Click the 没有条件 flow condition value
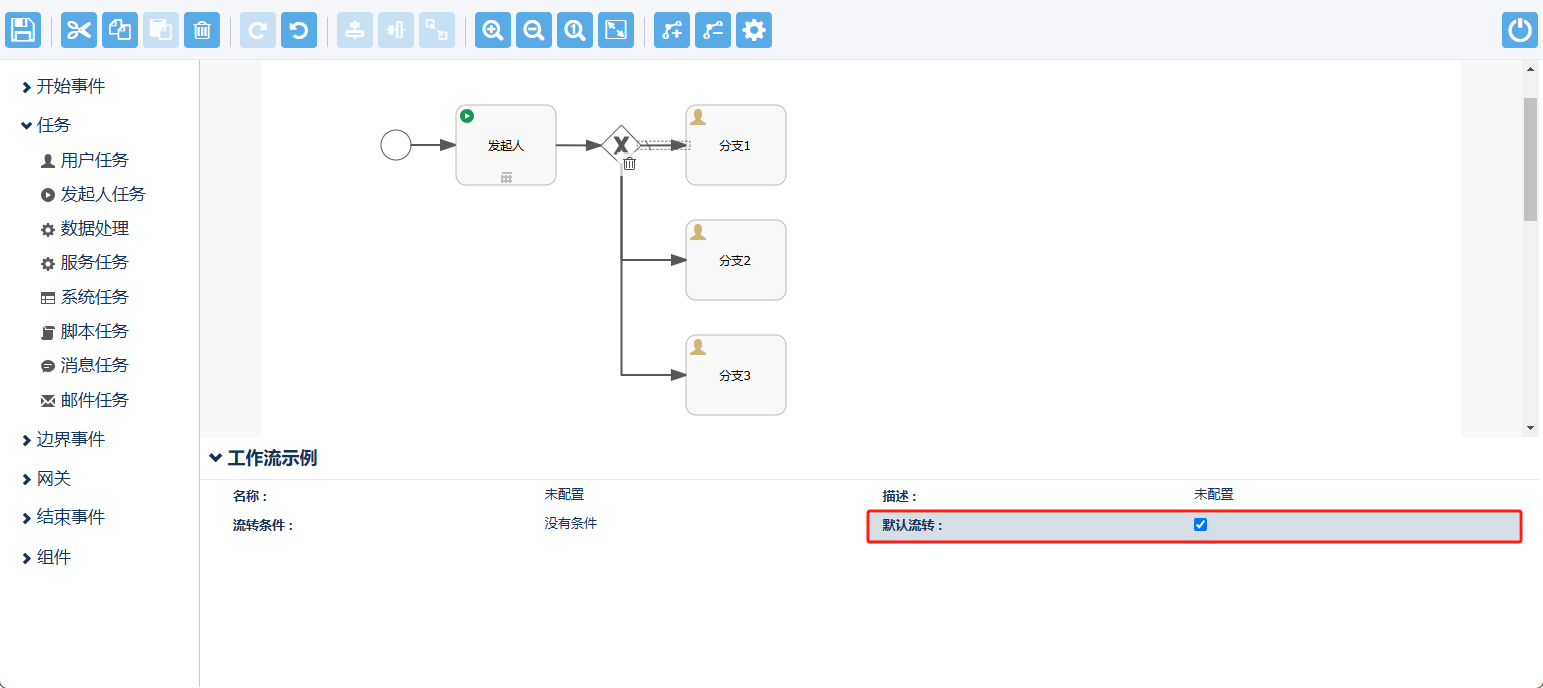Image resolution: width=1543 pixels, height=688 pixels. pos(571,523)
